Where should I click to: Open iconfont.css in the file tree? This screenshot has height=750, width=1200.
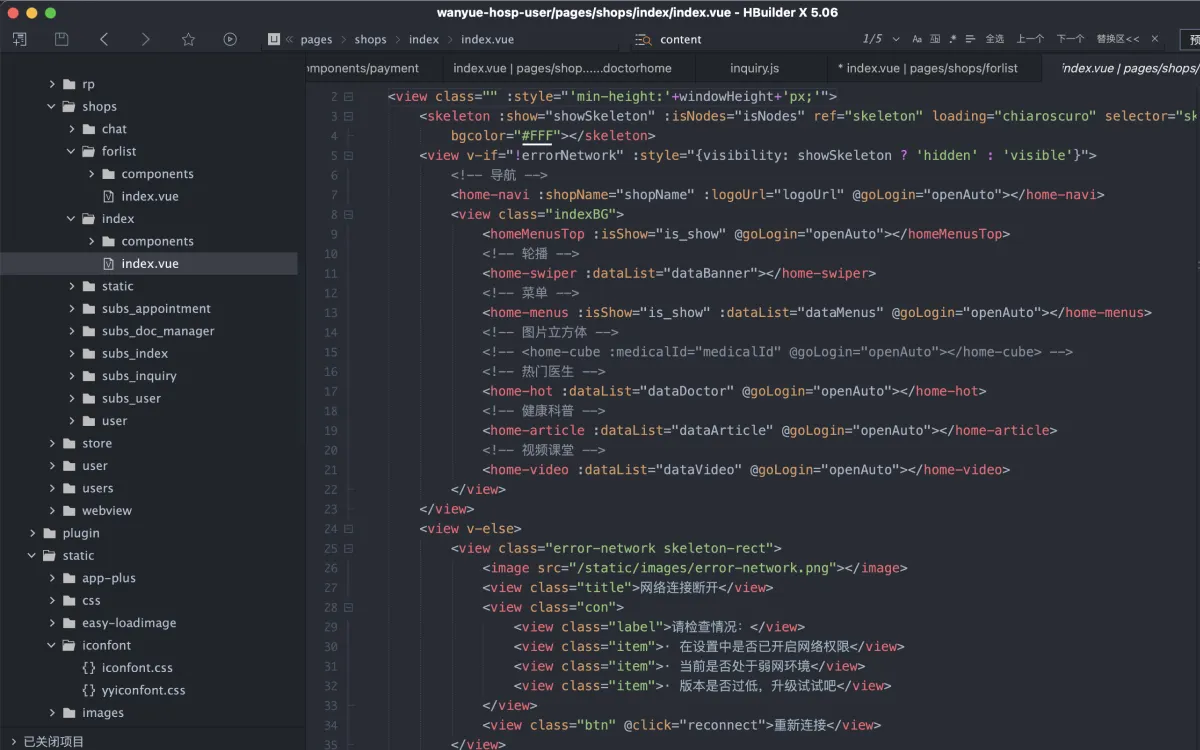pyautogui.click(x=137, y=668)
